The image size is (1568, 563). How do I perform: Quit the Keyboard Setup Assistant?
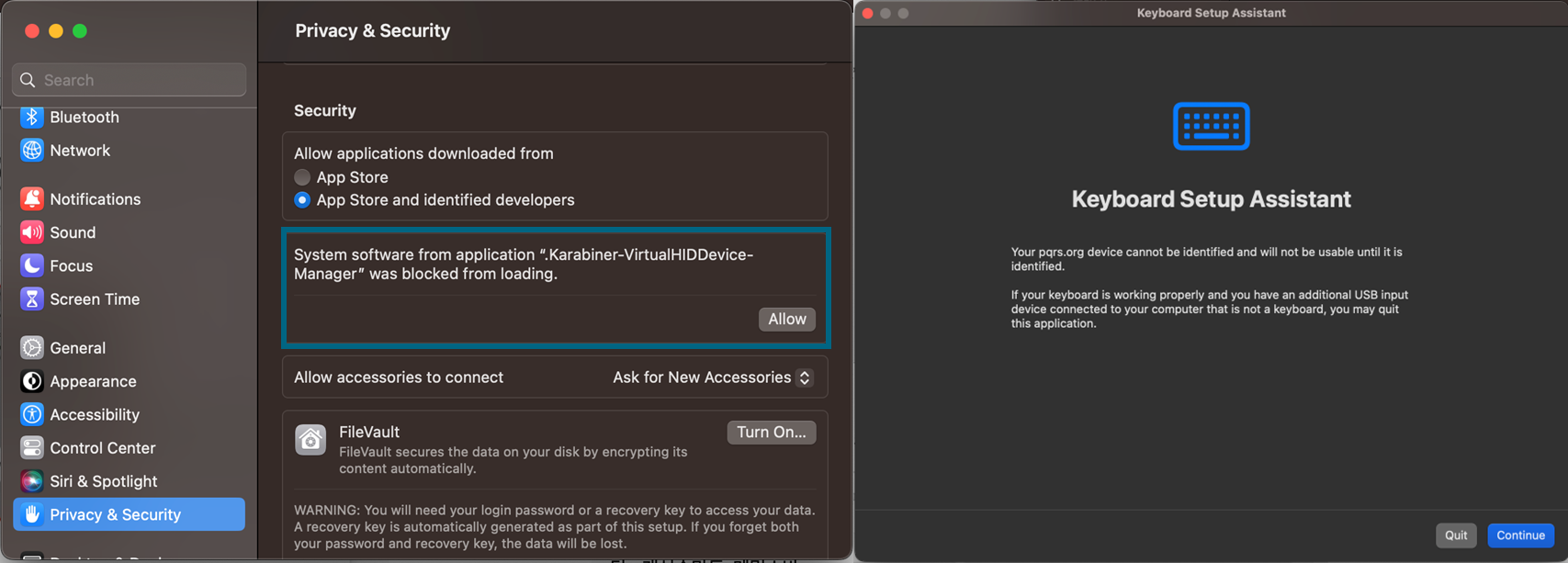(x=1456, y=535)
